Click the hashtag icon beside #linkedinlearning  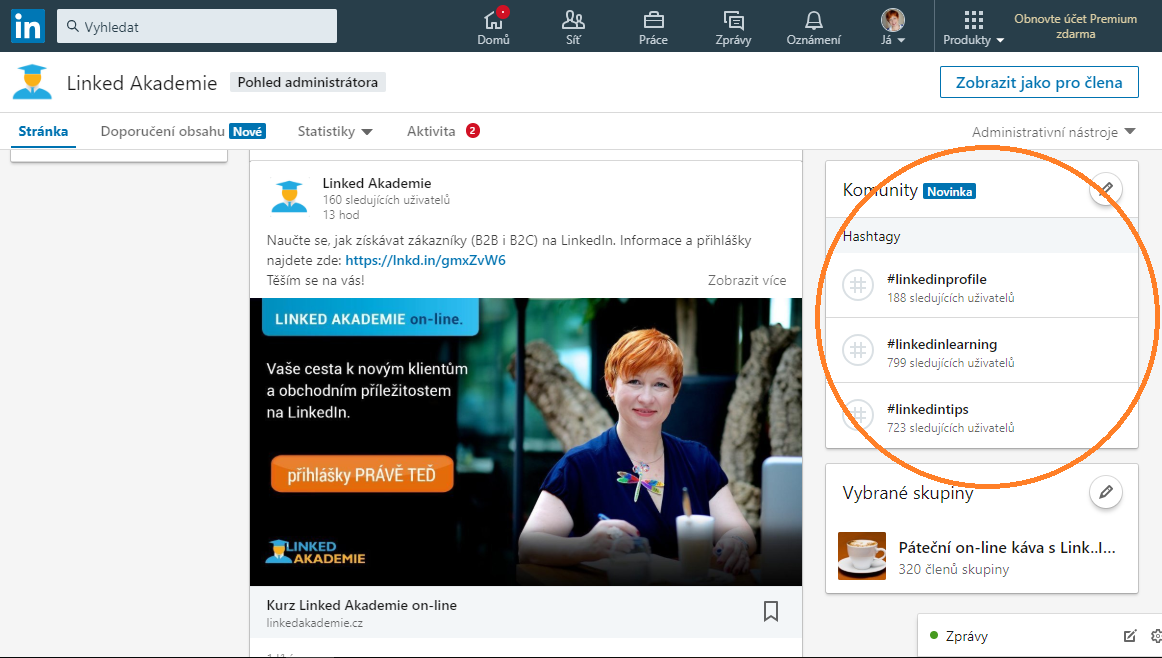[x=858, y=350]
